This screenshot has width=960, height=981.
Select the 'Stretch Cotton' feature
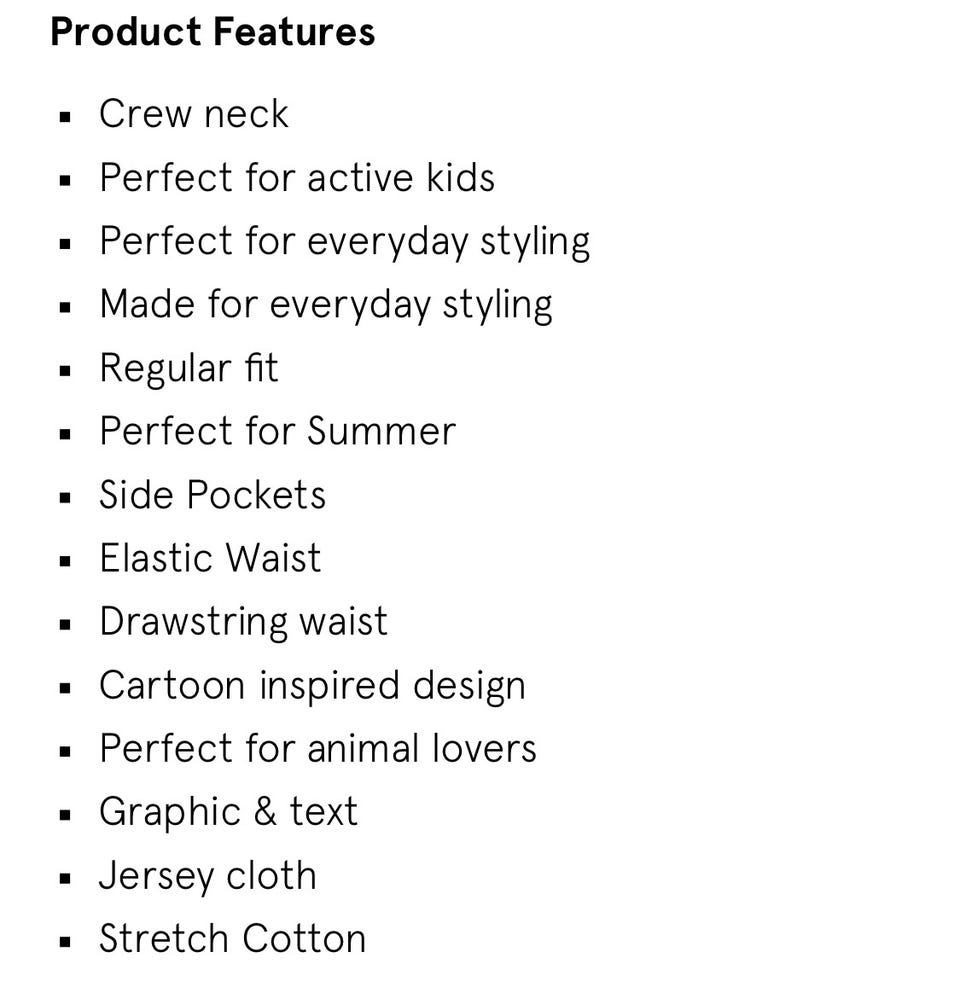pos(232,938)
